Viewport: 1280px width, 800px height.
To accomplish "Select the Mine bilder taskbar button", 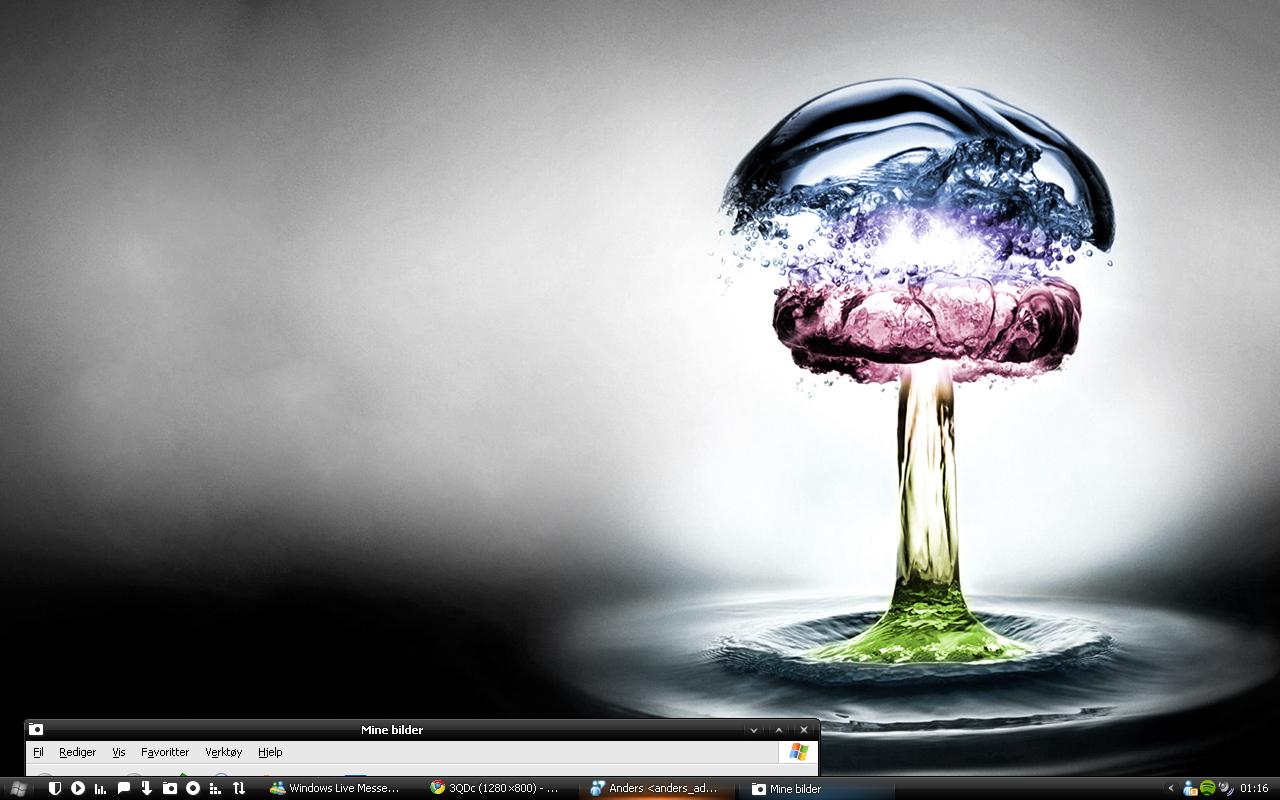I will tap(816, 788).
